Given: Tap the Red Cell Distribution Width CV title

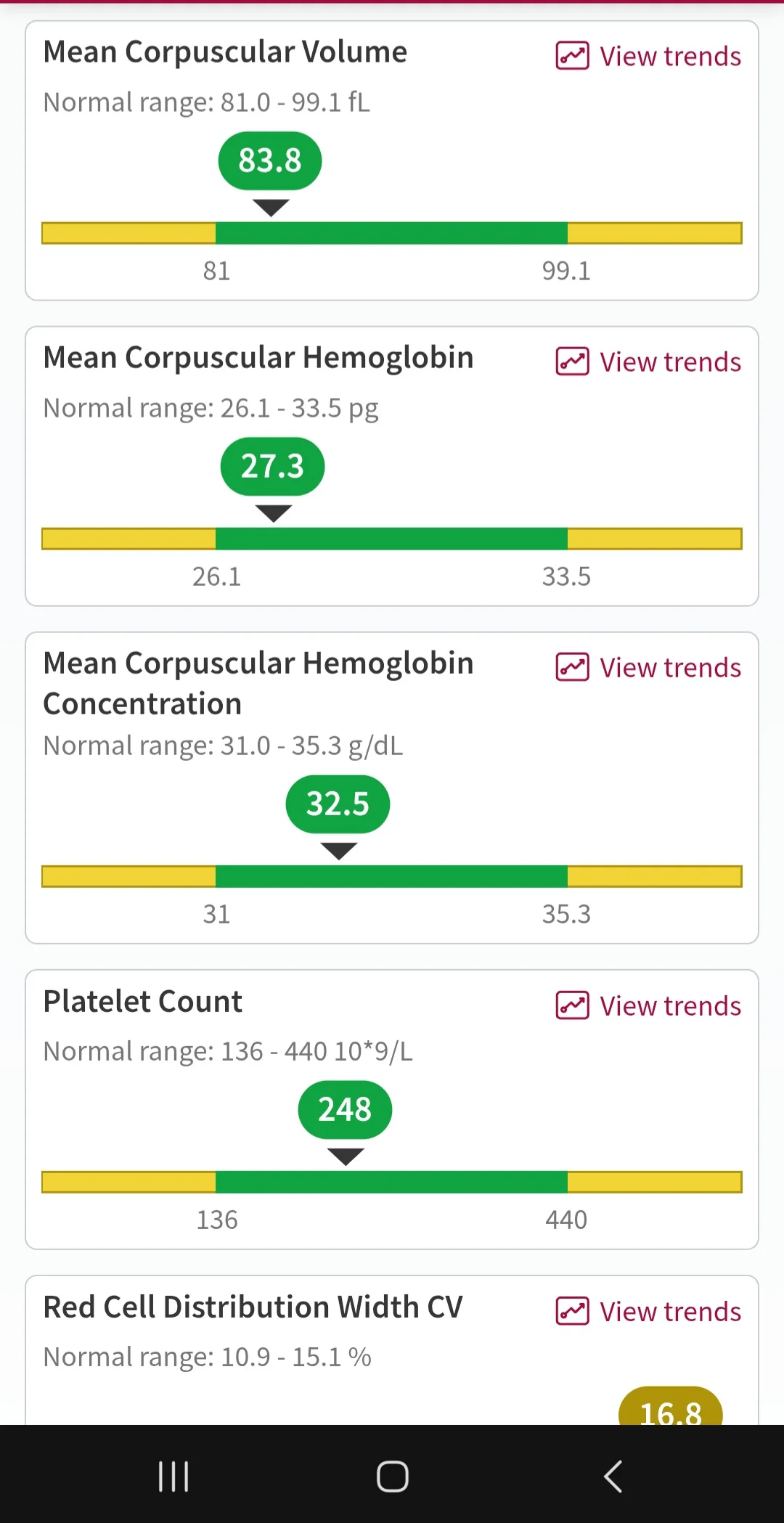Looking at the screenshot, I should (x=253, y=1307).
